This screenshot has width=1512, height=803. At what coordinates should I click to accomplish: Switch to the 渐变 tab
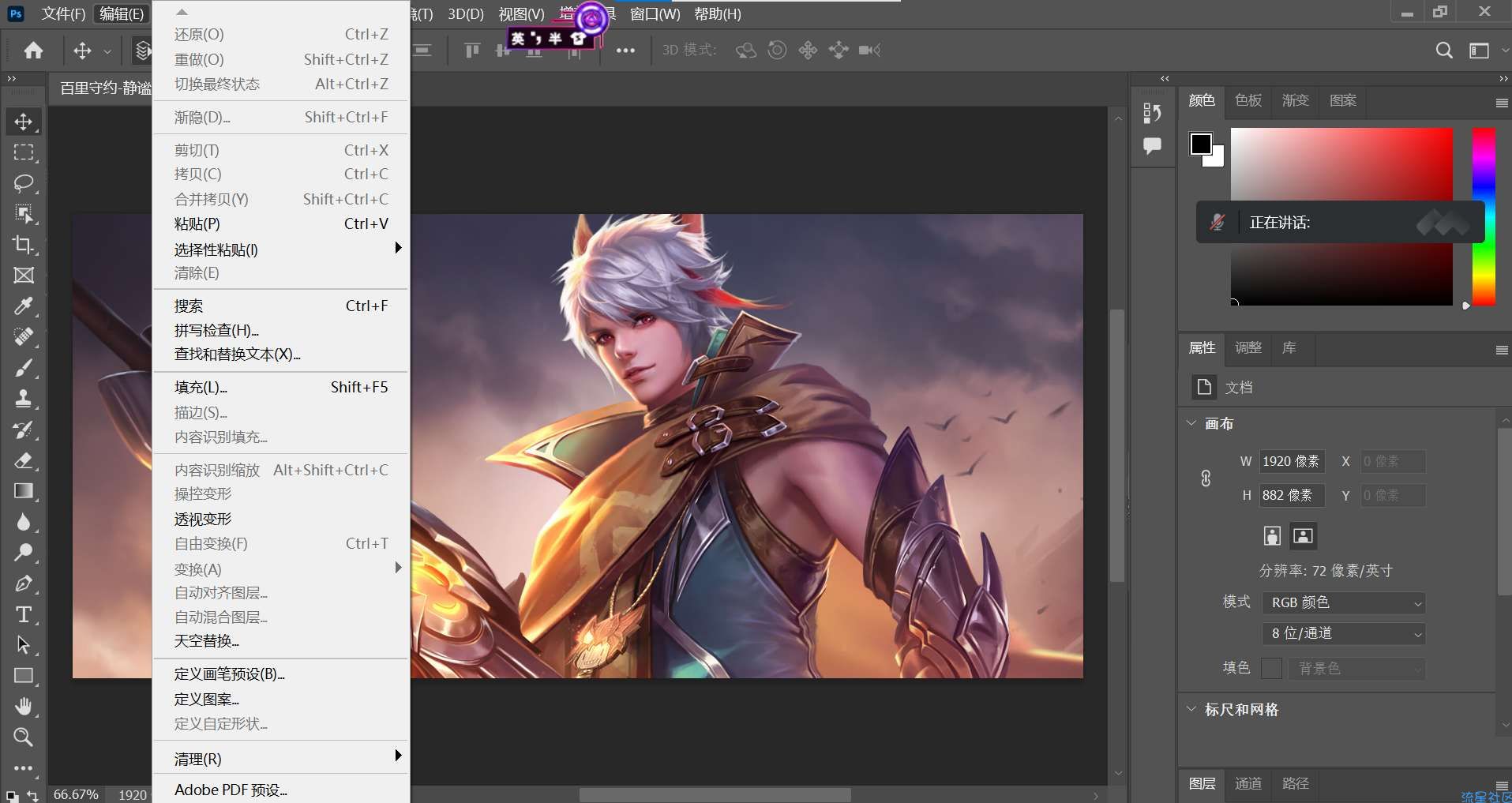pyautogui.click(x=1296, y=100)
